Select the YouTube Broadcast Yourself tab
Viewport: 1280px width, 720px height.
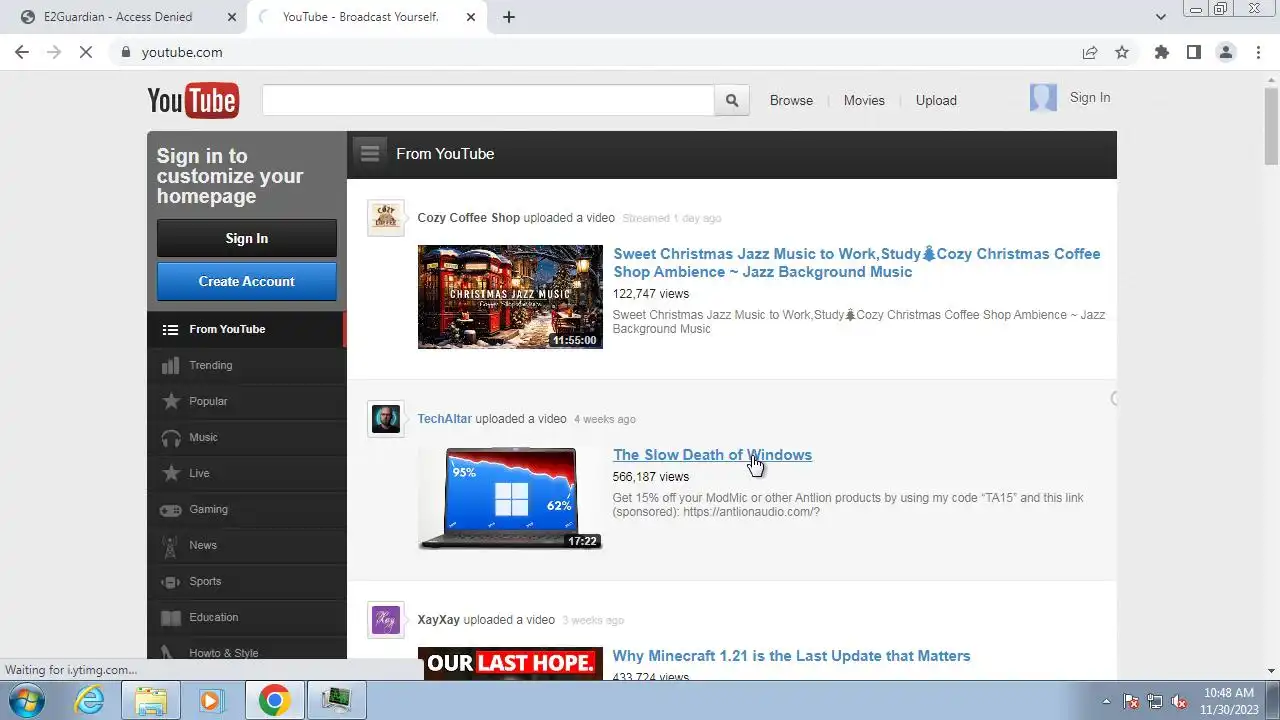click(x=360, y=17)
